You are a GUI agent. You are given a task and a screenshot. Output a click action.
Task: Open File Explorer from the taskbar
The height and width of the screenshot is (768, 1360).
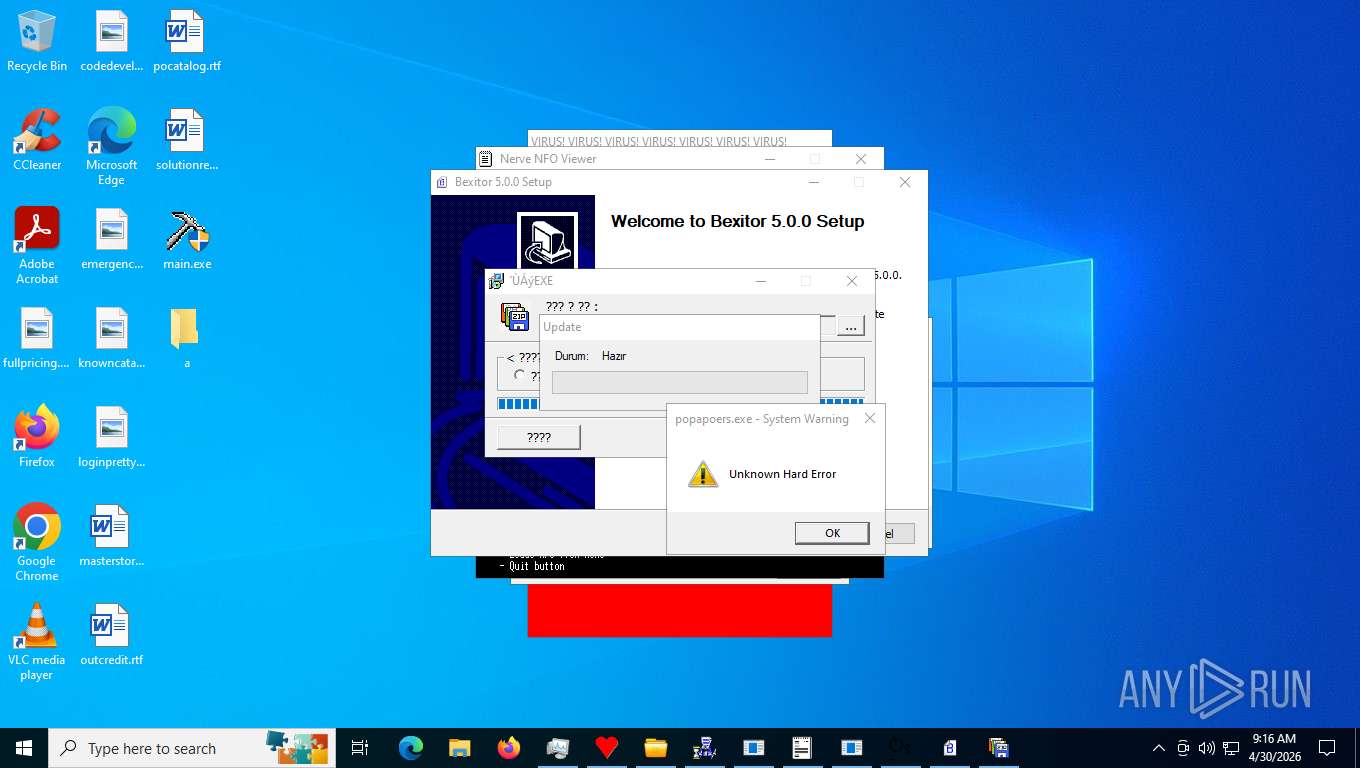[460, 748]
